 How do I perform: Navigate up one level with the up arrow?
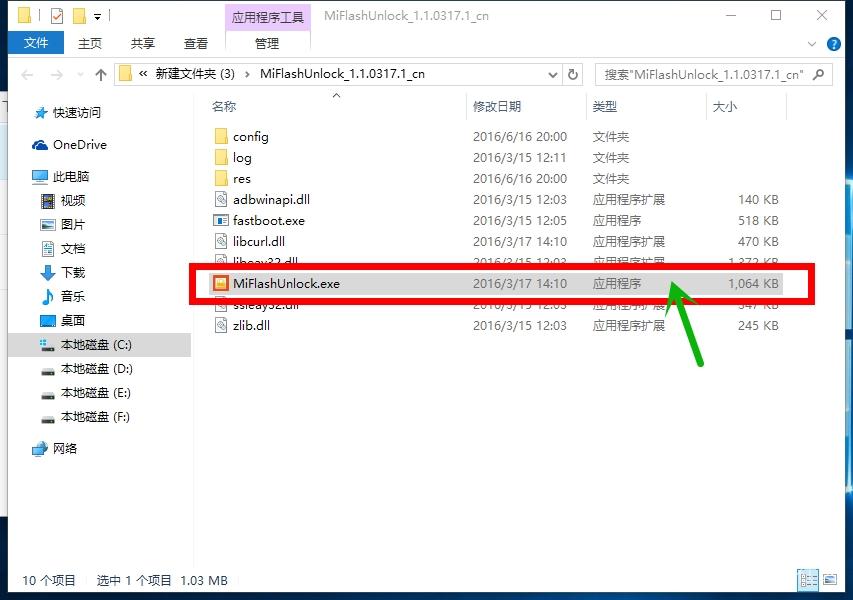coord(100,73)
